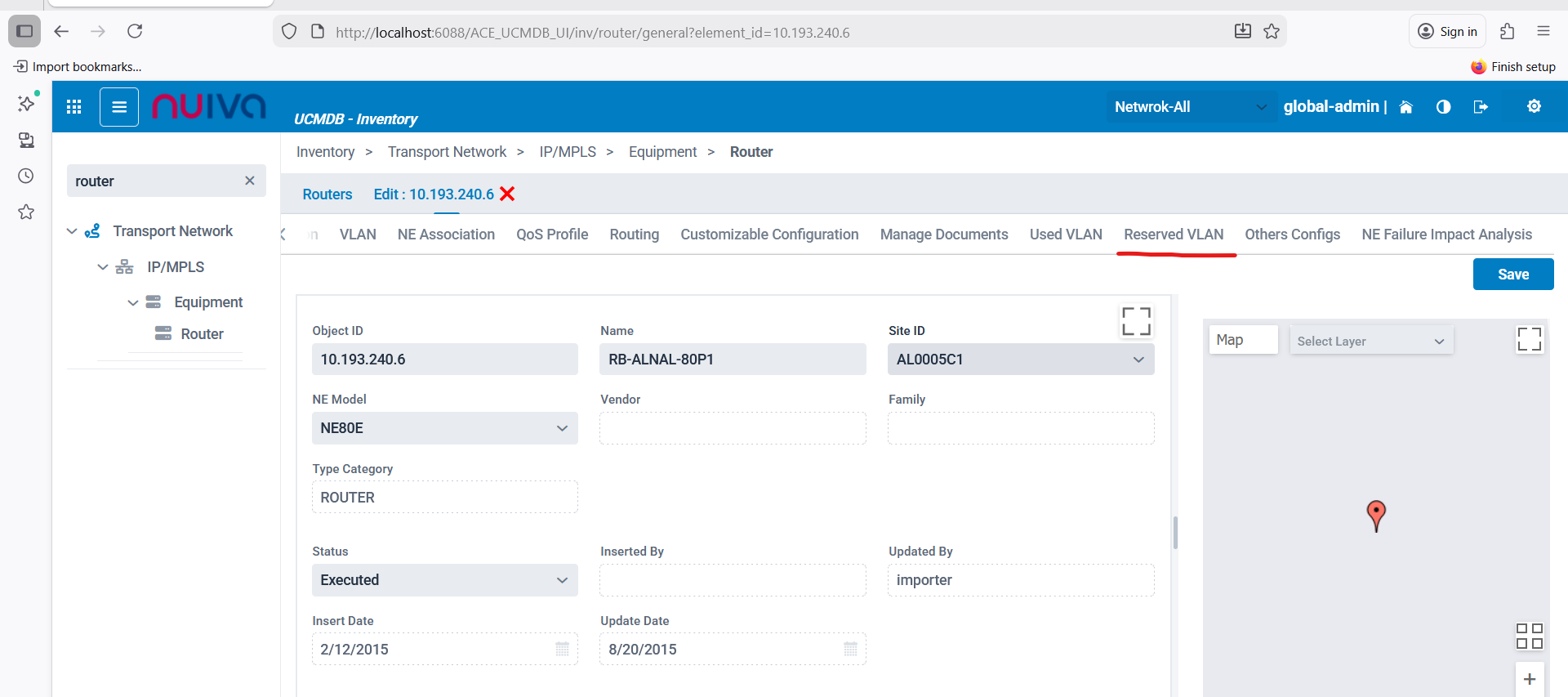Toggle the contrast theme icon
Image resolution: width=1568 pixels, height=697 pixels.
[x=1443, y=107]
